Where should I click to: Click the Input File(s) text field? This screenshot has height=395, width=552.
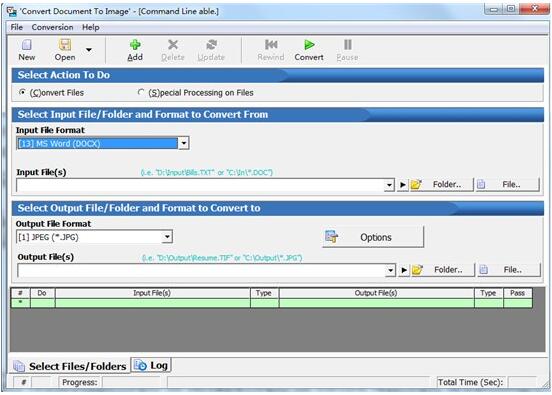[x=200, y=185]
